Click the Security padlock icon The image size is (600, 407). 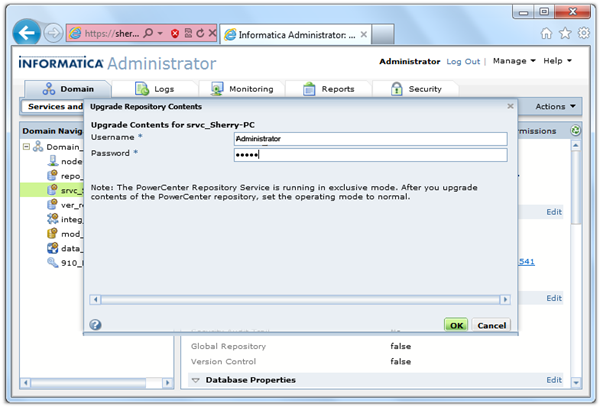pos(396,89)
